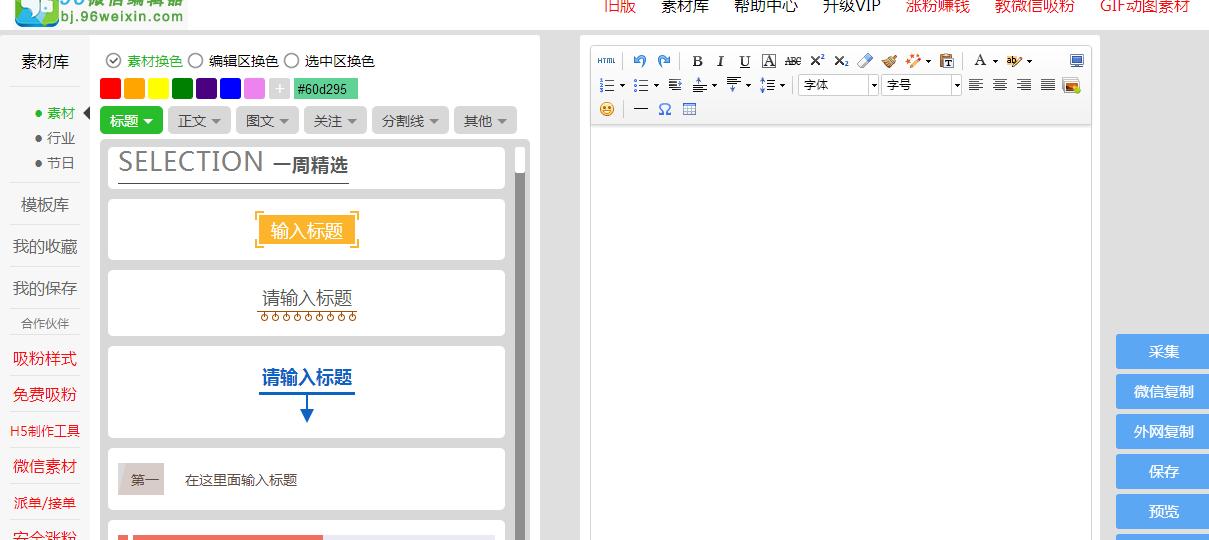Viewport: 1209px width, 540px height.
Task: Toggle underline formatting
Action: click(744, 61)
